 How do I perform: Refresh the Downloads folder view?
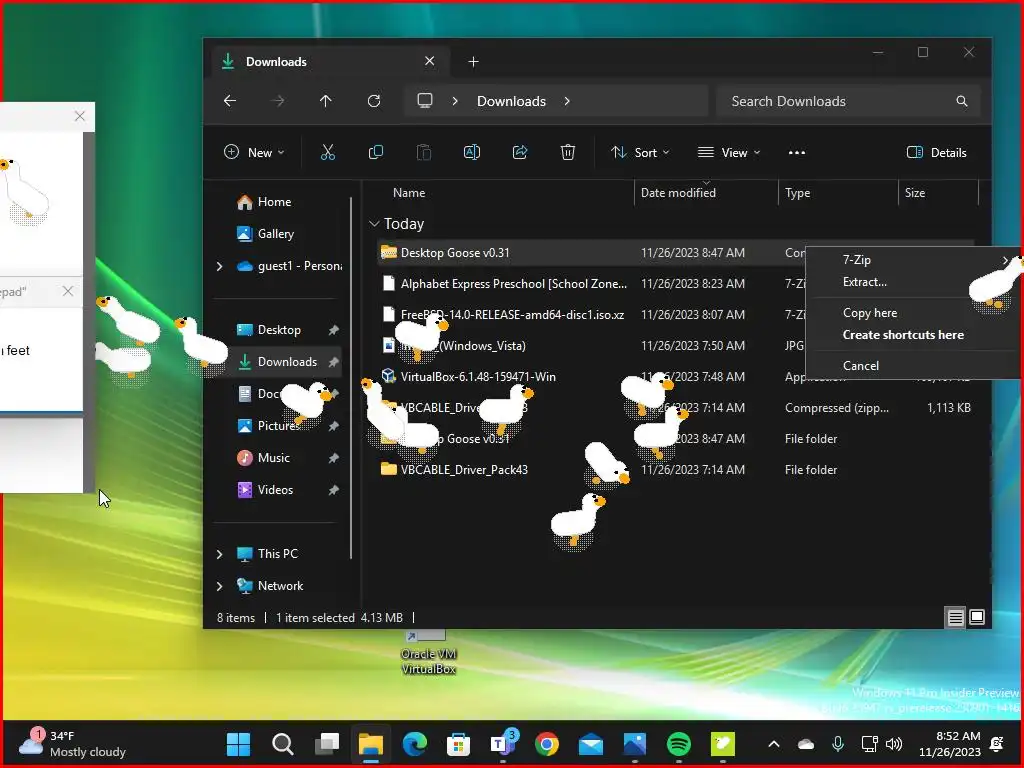point(374,101)
